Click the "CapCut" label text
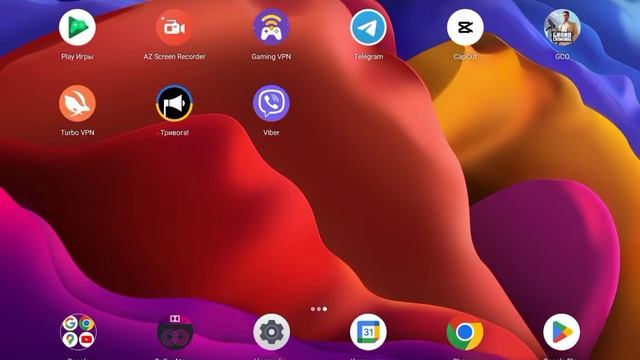Viewport: 640px width, 360px height. (x=465, y=57)
